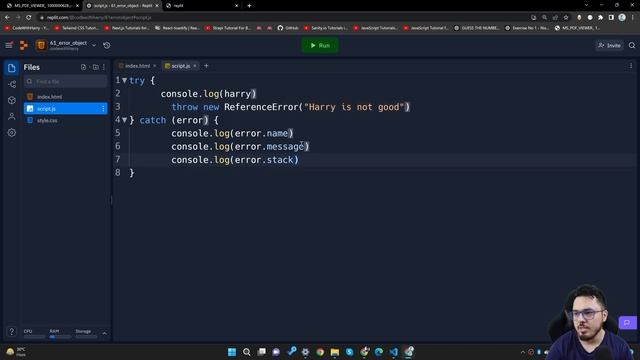Collapse the try block fold arrow
Viewport: 640px width, 360px height.
click(x=124, y=80)
